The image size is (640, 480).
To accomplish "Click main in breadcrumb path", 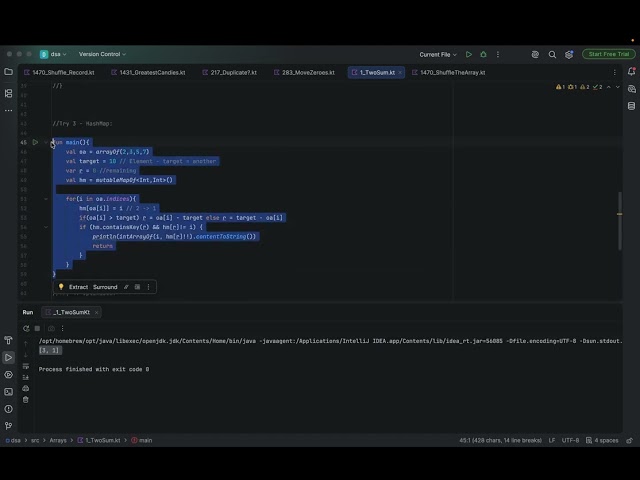I will tap(142, 440).
